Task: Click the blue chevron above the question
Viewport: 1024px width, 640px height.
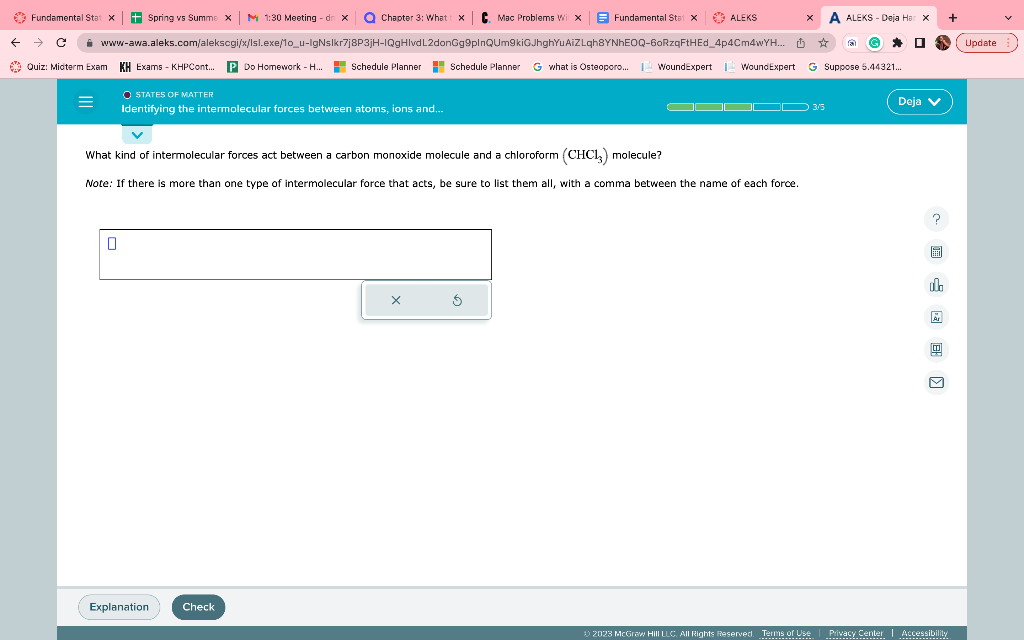Action: coord(136,132)
